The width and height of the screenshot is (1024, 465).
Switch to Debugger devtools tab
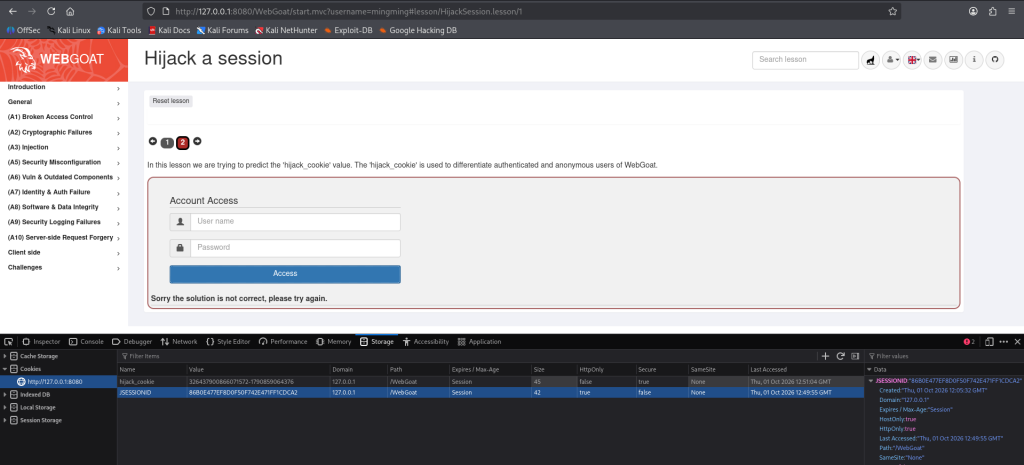tap(132, 342)
